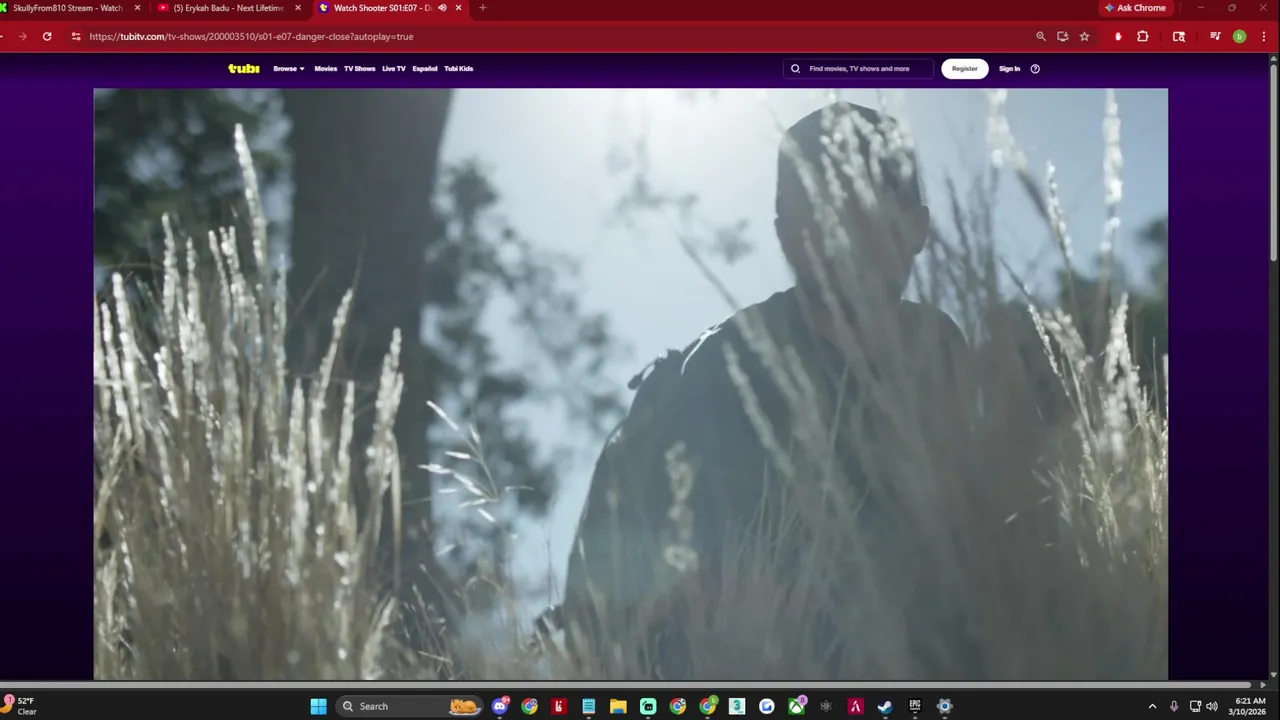Screen dimensions: 1280x720
Task: Close the SkullyFrom810 Stream tab
Action: pyautogui.click(x=137, y=8)
